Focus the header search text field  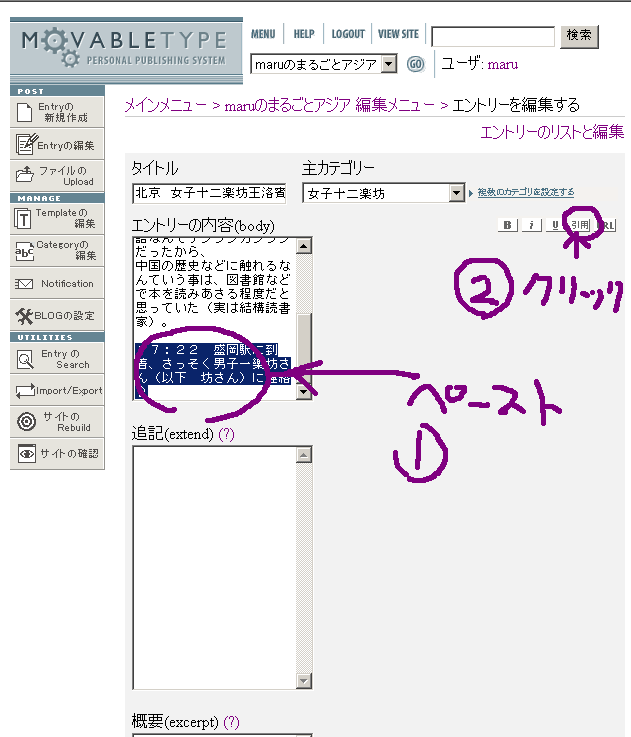point(493,37)
